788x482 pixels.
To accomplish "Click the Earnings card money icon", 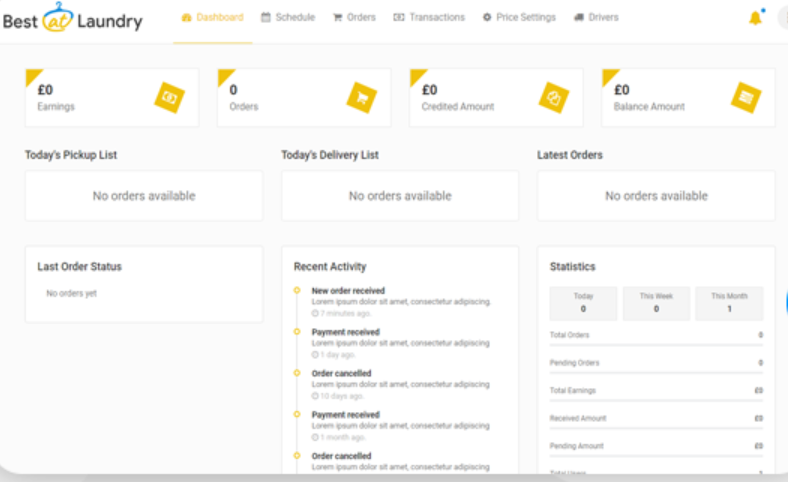I will [x=169, y=98].
